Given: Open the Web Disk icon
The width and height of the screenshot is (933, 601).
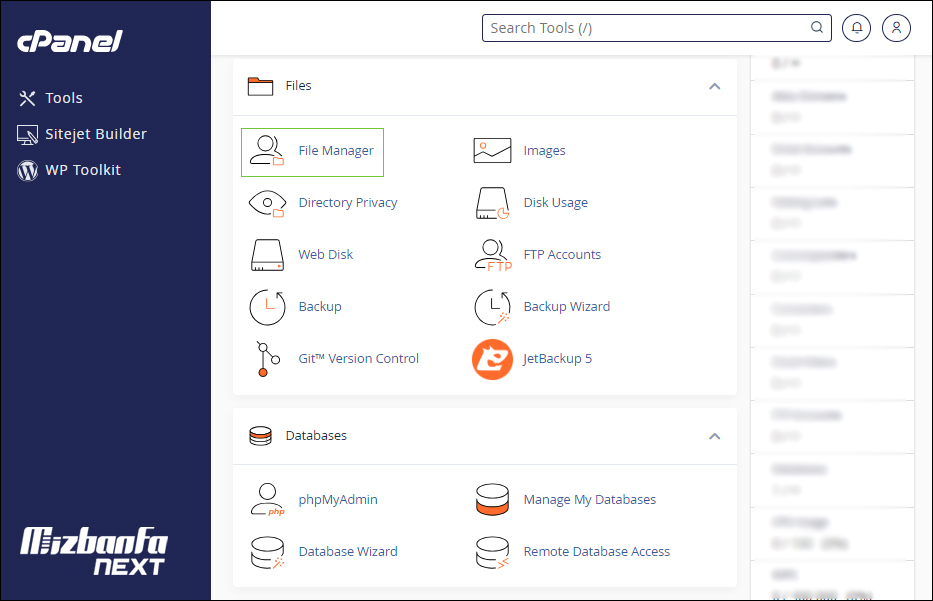Looking at the screenshot, I should (x=267, y=255).
